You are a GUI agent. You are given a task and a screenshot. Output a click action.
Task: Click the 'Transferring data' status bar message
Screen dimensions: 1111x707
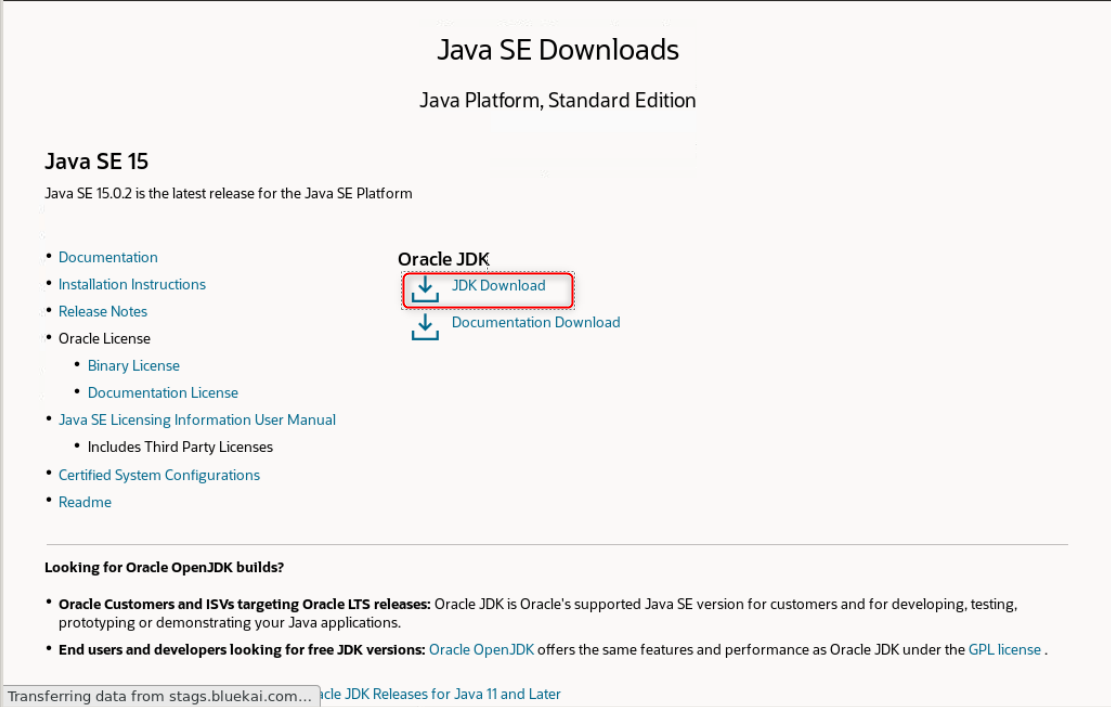[x=160, y=696]
